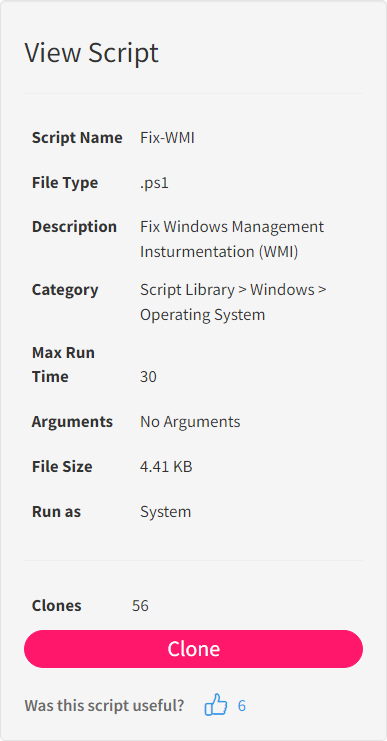Click the pink Clone button
The width and height of the screenshot is (387, 741).
[x=193, y=649]
